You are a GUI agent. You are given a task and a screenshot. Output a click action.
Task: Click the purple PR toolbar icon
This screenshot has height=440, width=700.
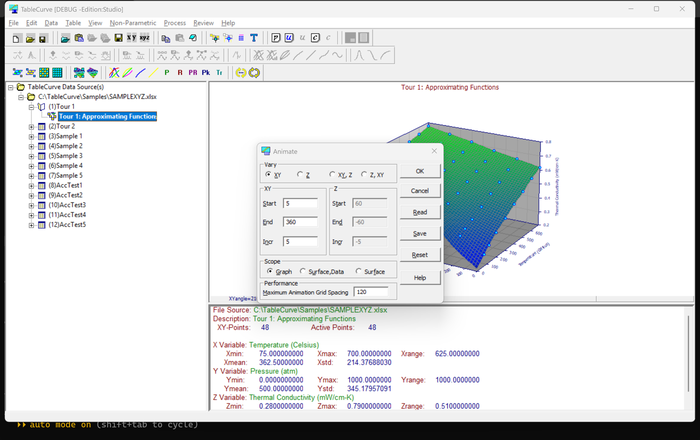pyautogui.click(x=193, y=72)
